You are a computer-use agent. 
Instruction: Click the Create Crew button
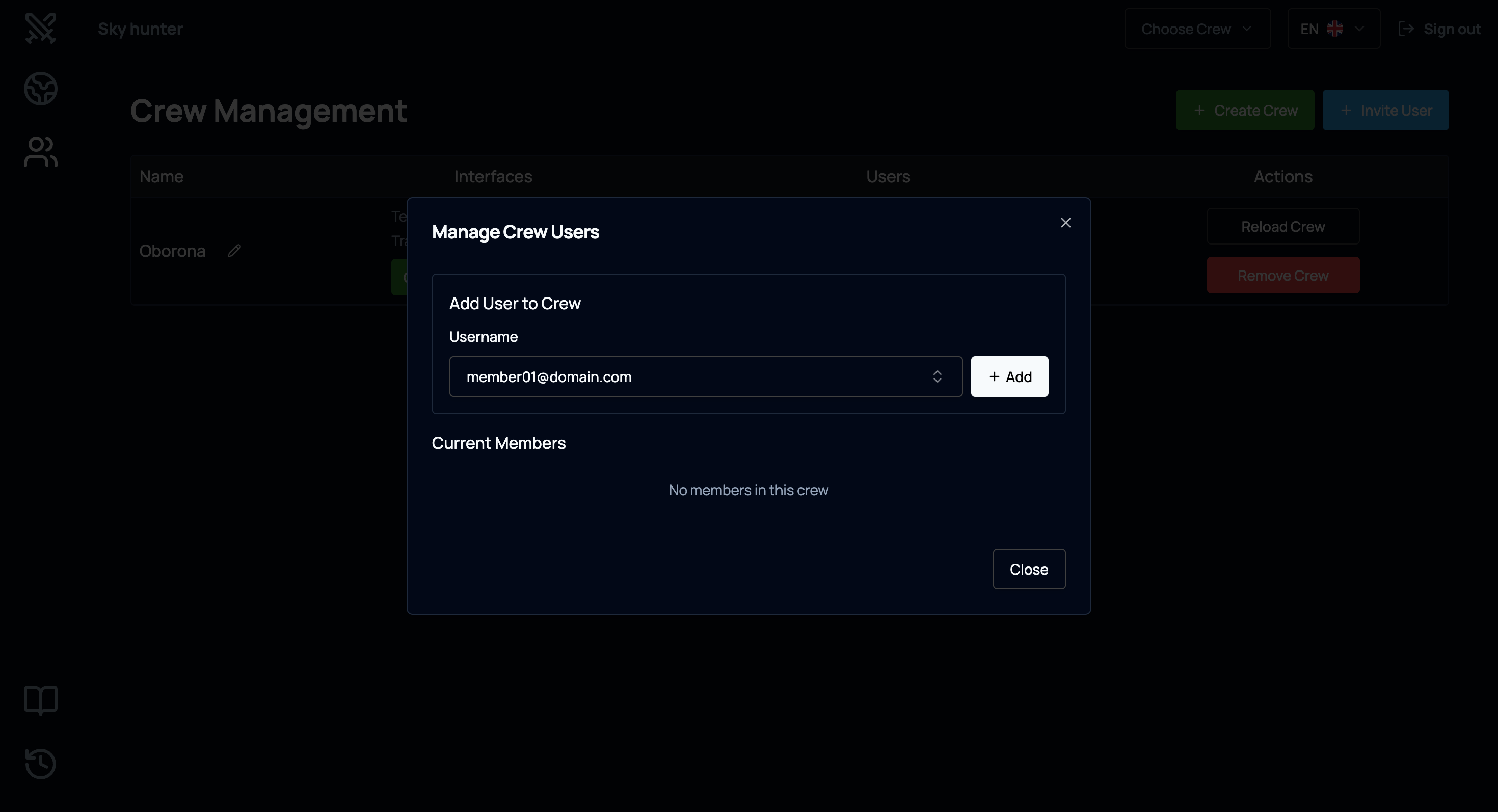(x=1244, y=111)
